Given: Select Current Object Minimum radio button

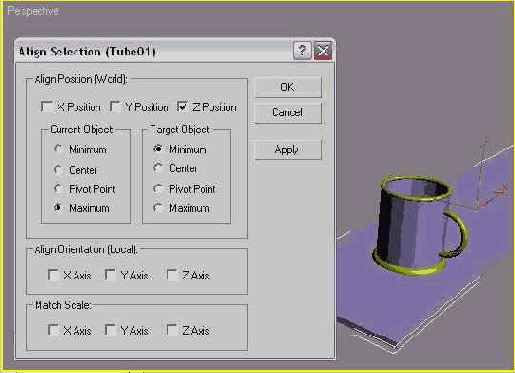Looking at the screenshot, I should point(58,149).
